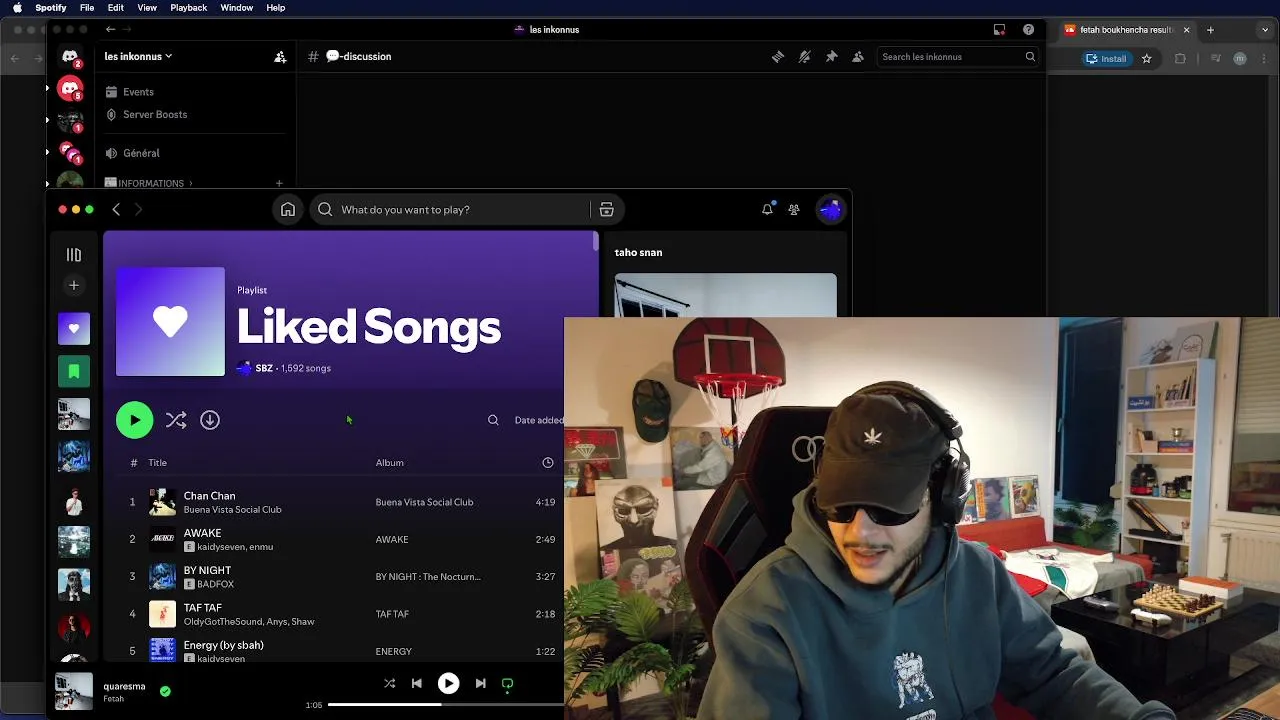Open 'Buena Vista Social Club' album link
Screen dimensions: 1280x720
tap(424, 502)
